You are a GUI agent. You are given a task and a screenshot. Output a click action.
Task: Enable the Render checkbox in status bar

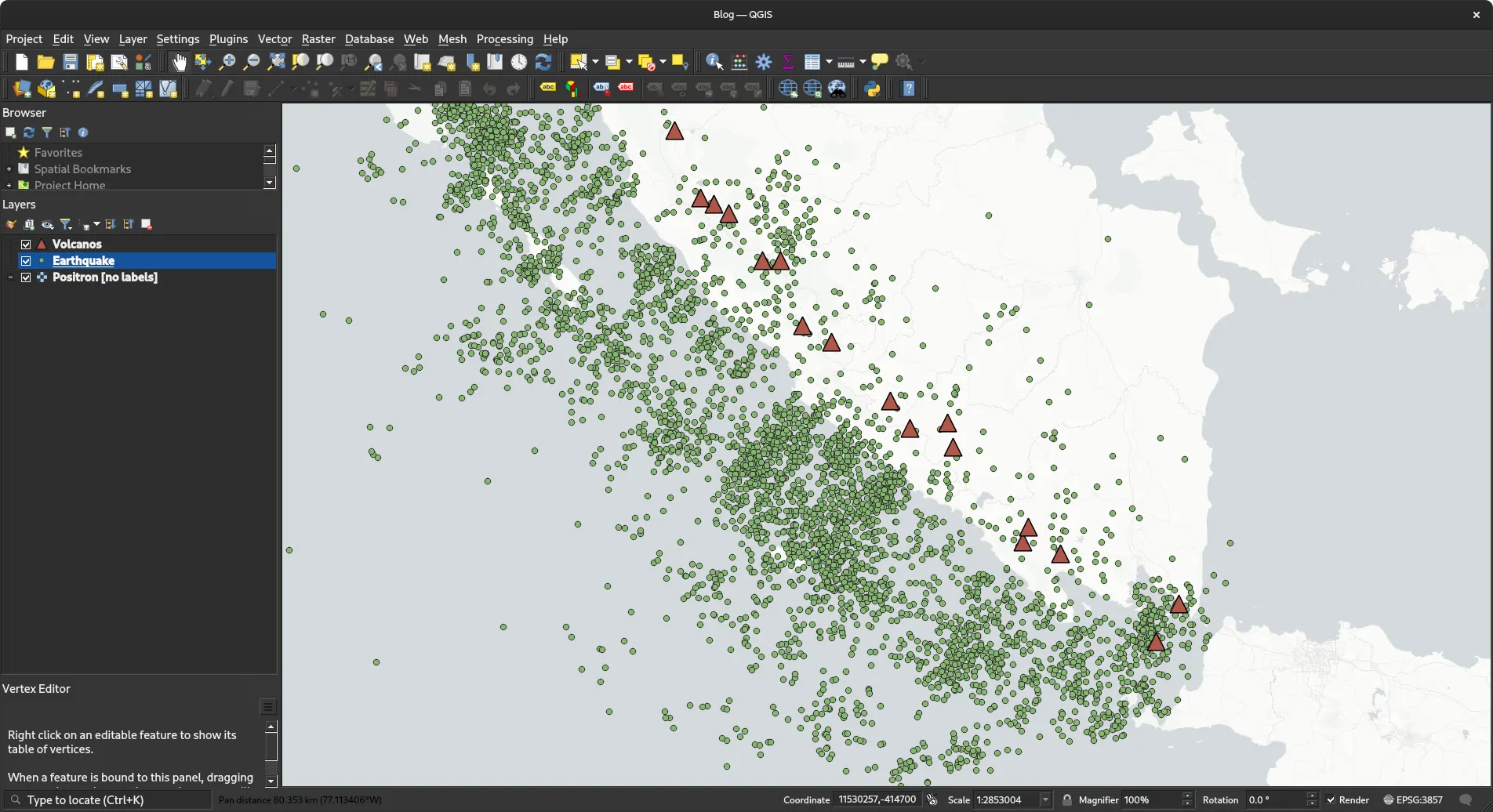point(1329,799)
